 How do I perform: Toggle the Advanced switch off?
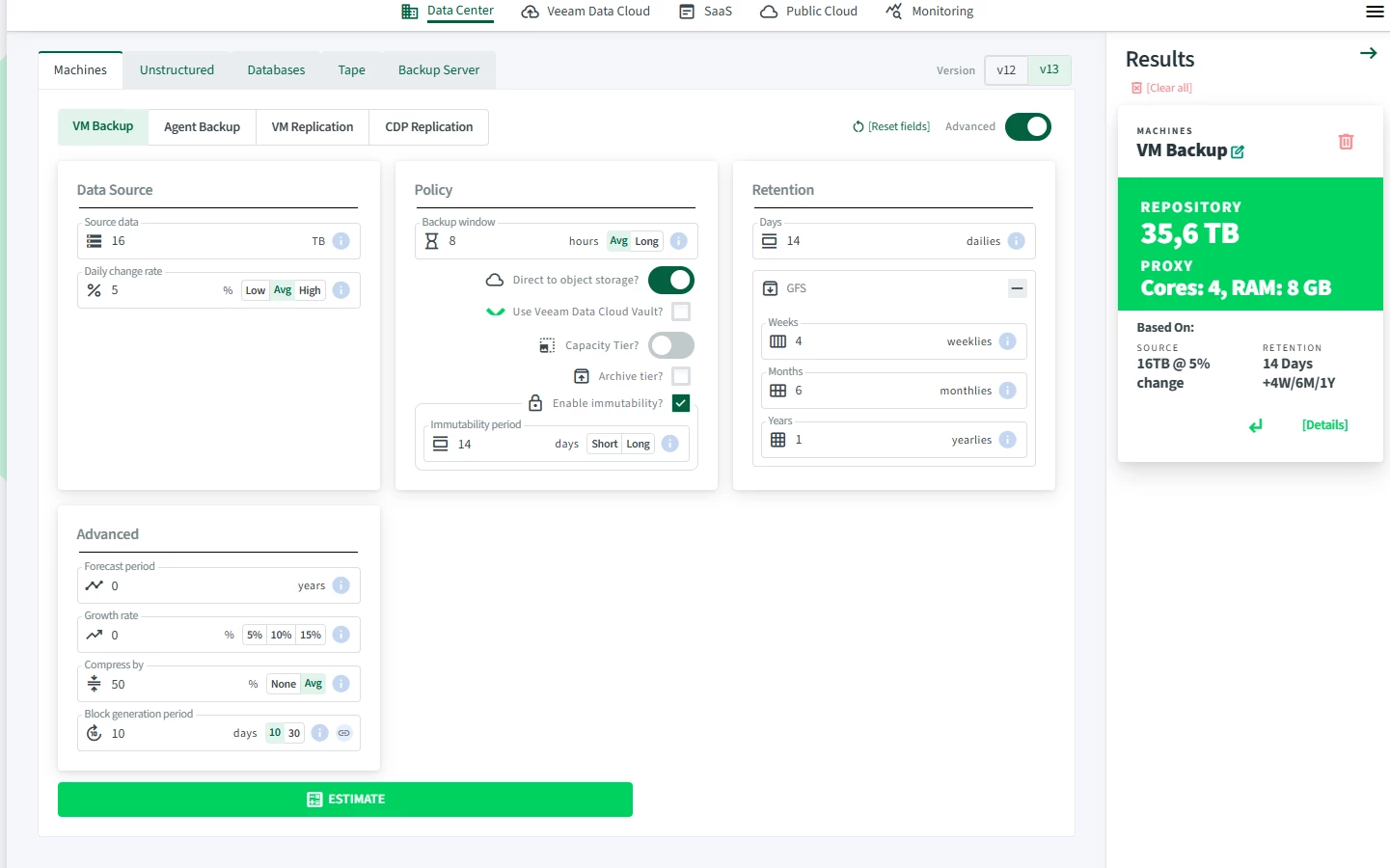[1028, 126]
